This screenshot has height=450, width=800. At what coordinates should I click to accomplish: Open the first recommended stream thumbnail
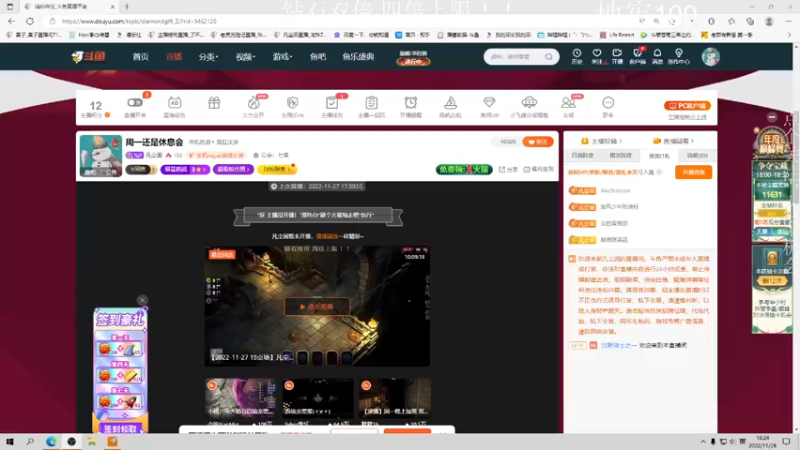click(x=240, y=398)
